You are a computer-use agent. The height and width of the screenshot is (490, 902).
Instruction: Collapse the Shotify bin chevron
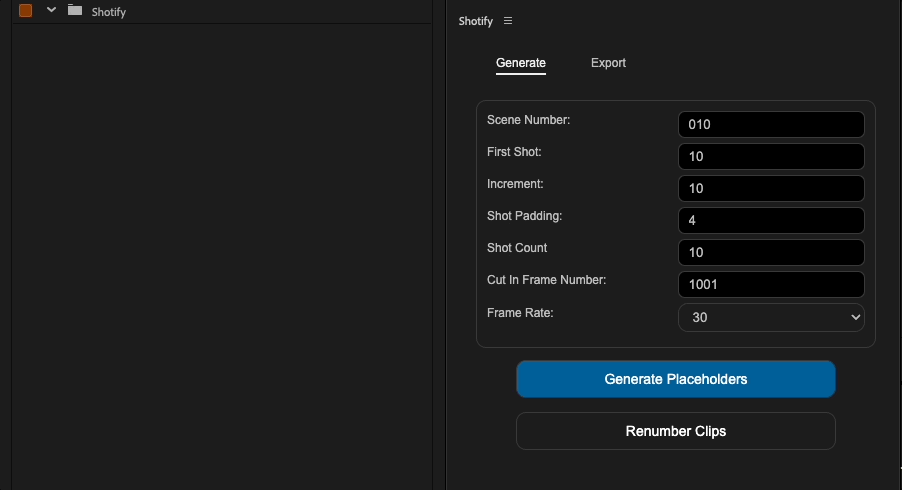pos(51,10)
